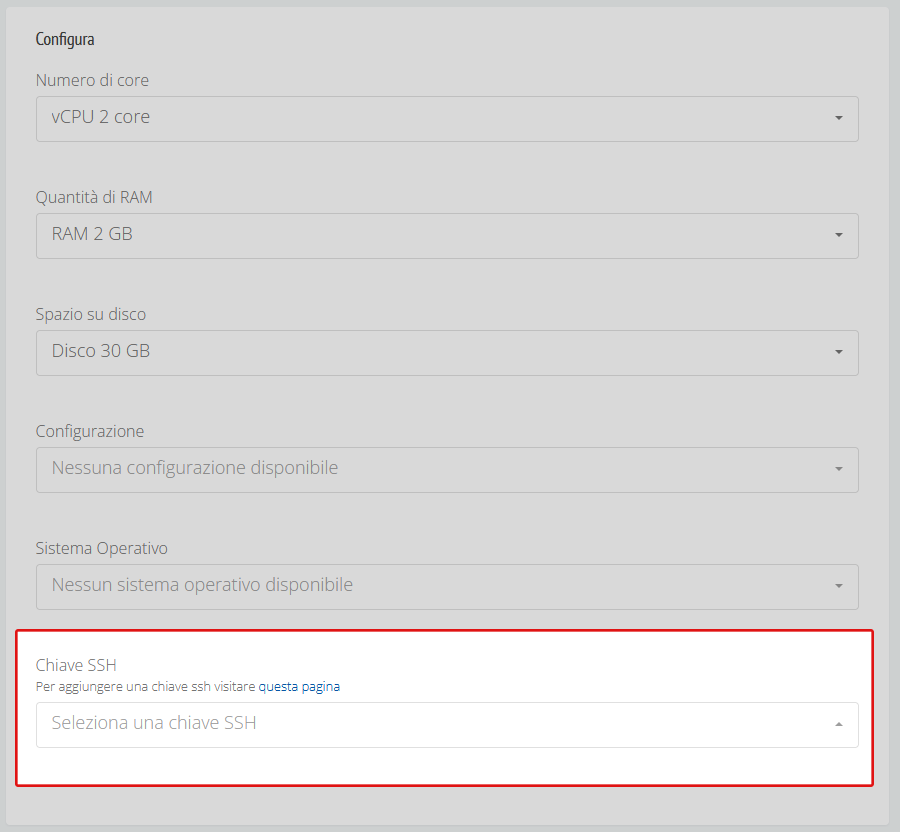Click the 'Configurazione' label

coord(90,431)
